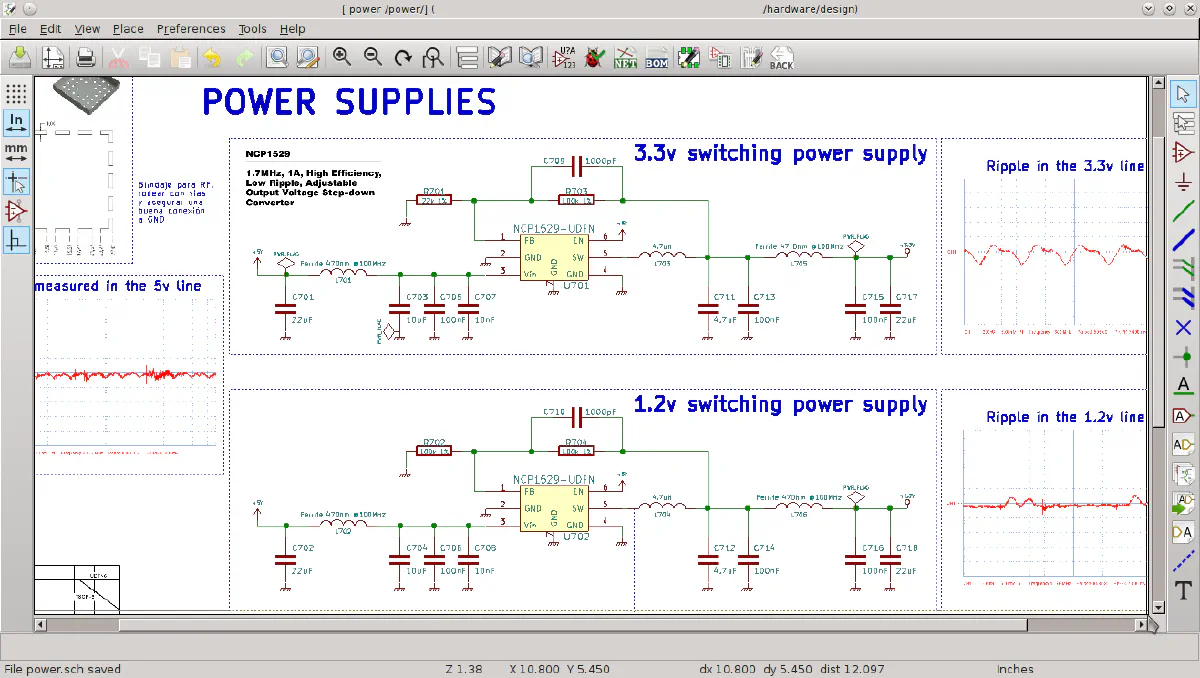Click the vertical scrollbar down arrow

1158,606
